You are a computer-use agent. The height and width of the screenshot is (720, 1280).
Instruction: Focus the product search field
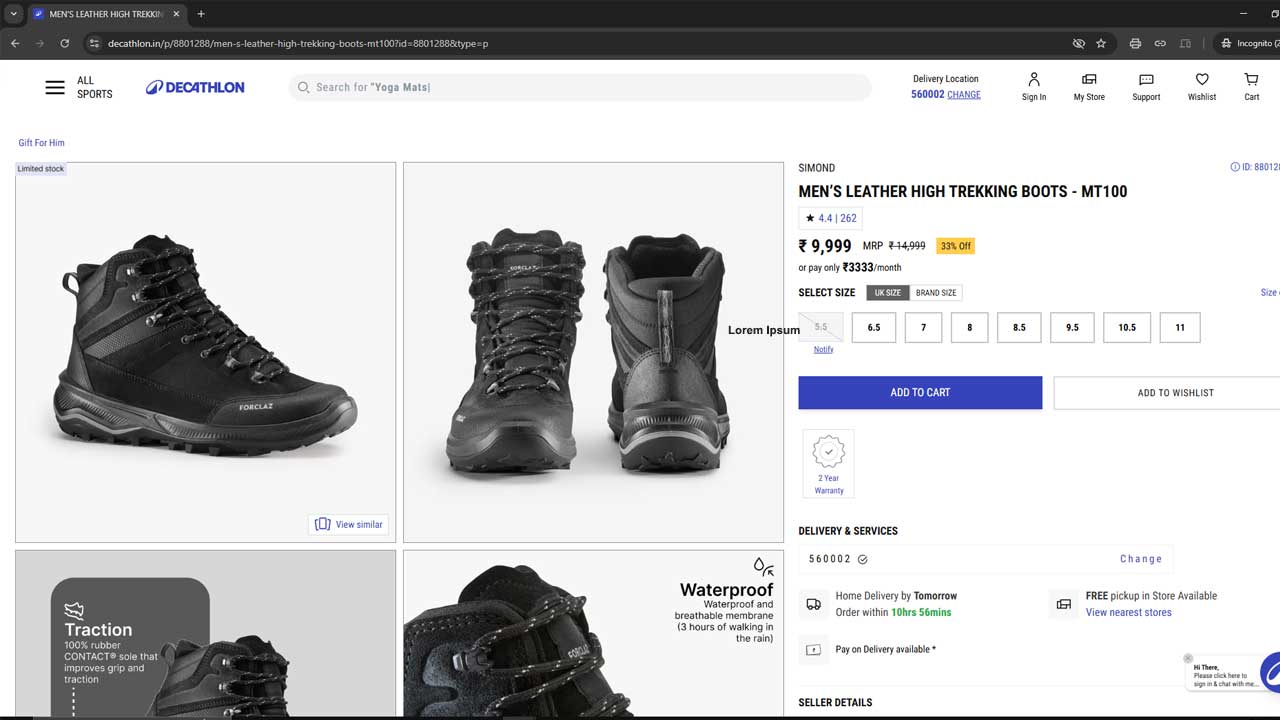580,87
